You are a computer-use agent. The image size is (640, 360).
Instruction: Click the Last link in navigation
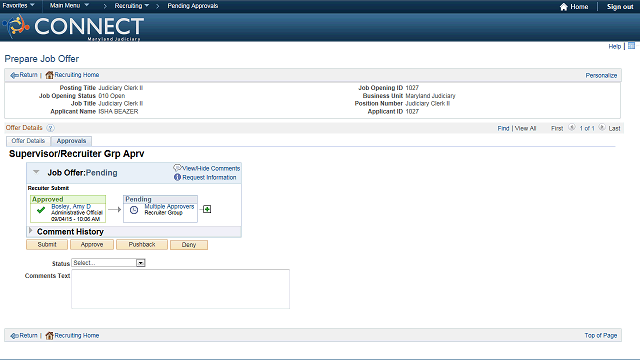[x=614, y=128]
